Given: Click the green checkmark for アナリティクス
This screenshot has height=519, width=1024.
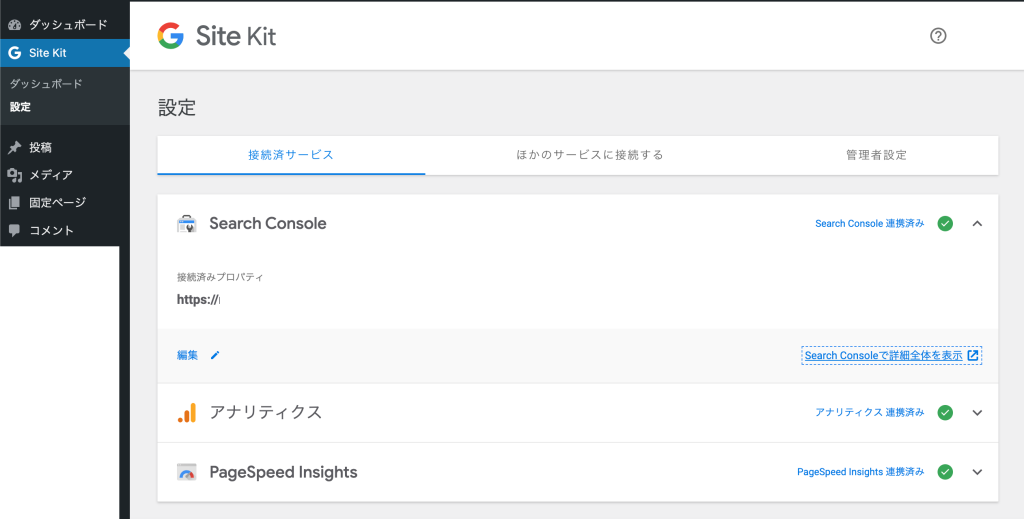Looking at the screenshot, I should 945,413.
